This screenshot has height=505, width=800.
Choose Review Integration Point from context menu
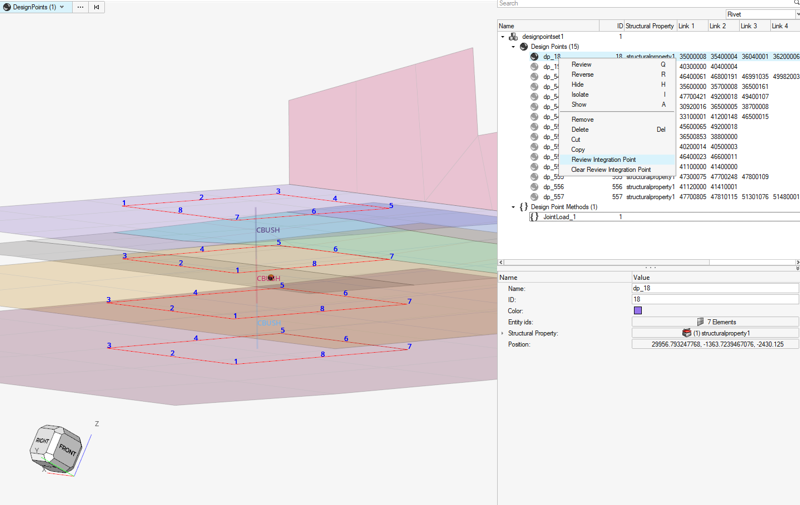click(603, 160)
